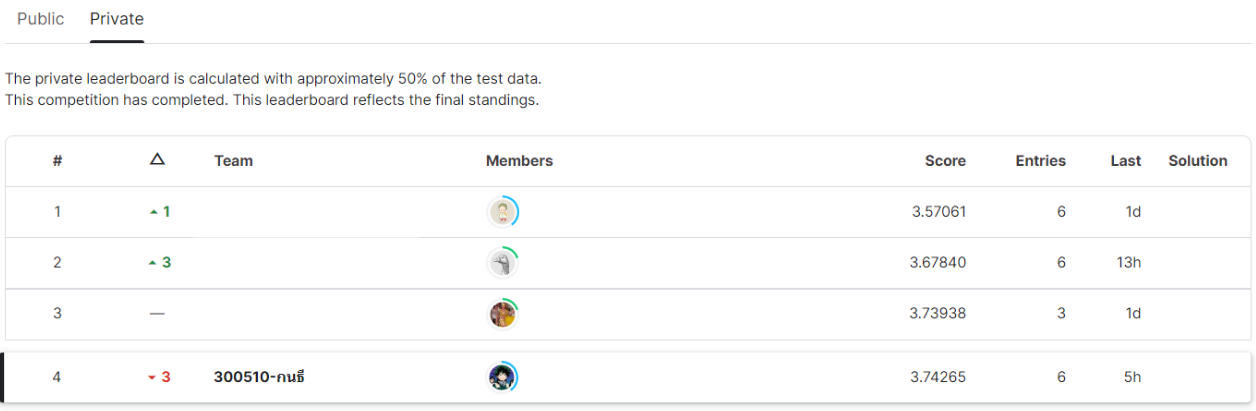
Task: Click the Solution column header
Action: point(1198,161)
